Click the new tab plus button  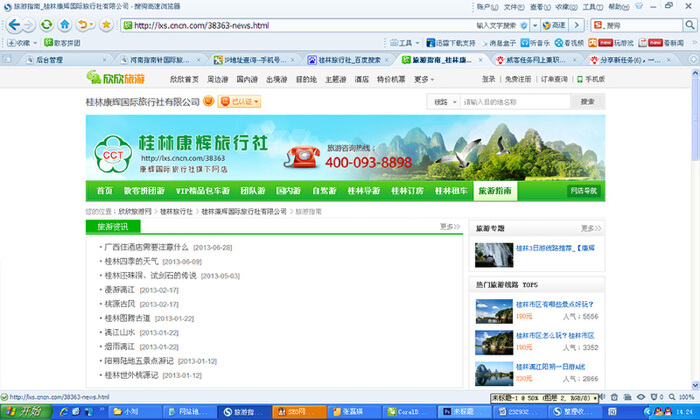tap(693, 59)
